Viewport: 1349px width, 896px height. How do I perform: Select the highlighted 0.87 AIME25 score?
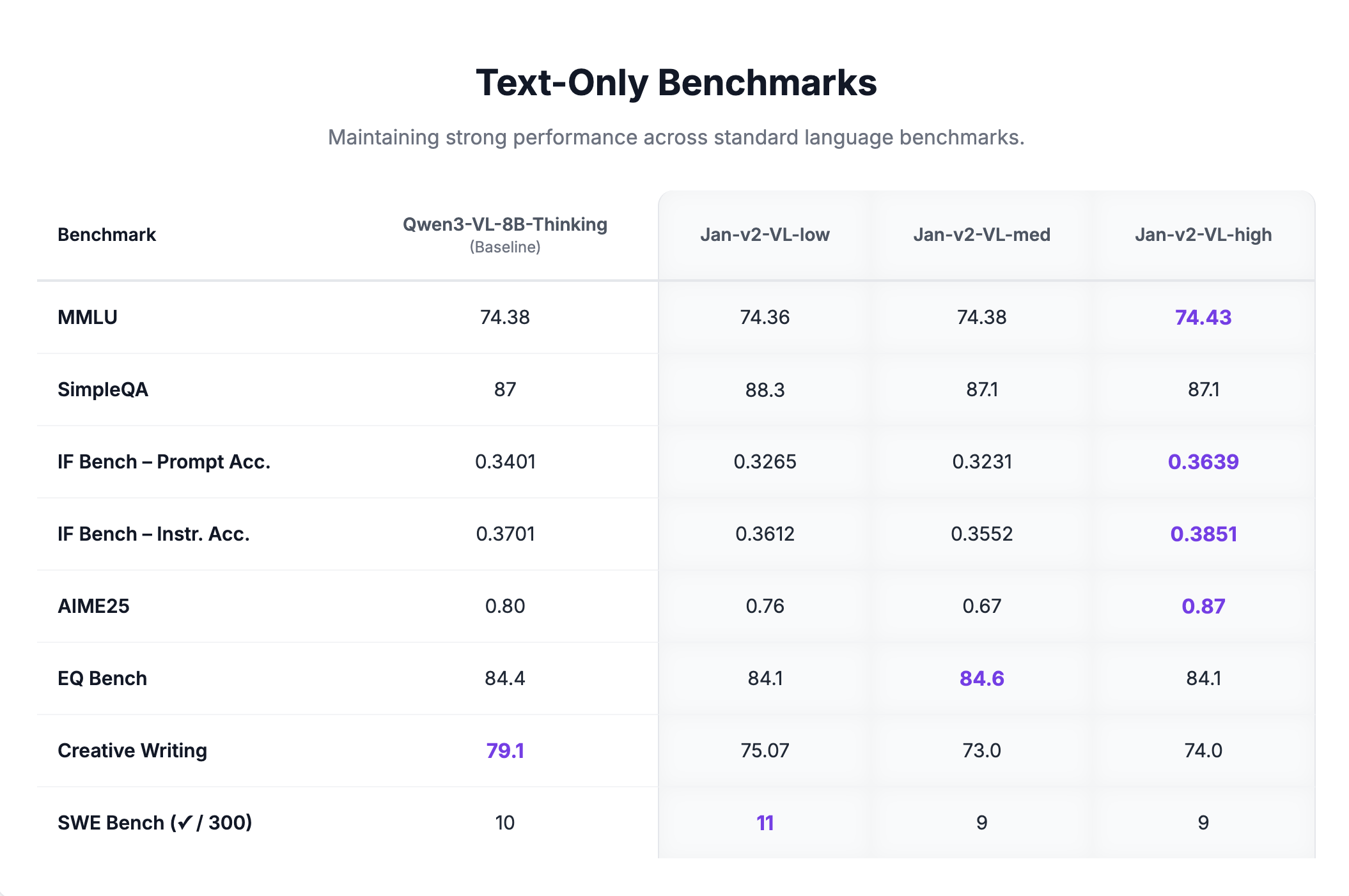coord(1203,606)
